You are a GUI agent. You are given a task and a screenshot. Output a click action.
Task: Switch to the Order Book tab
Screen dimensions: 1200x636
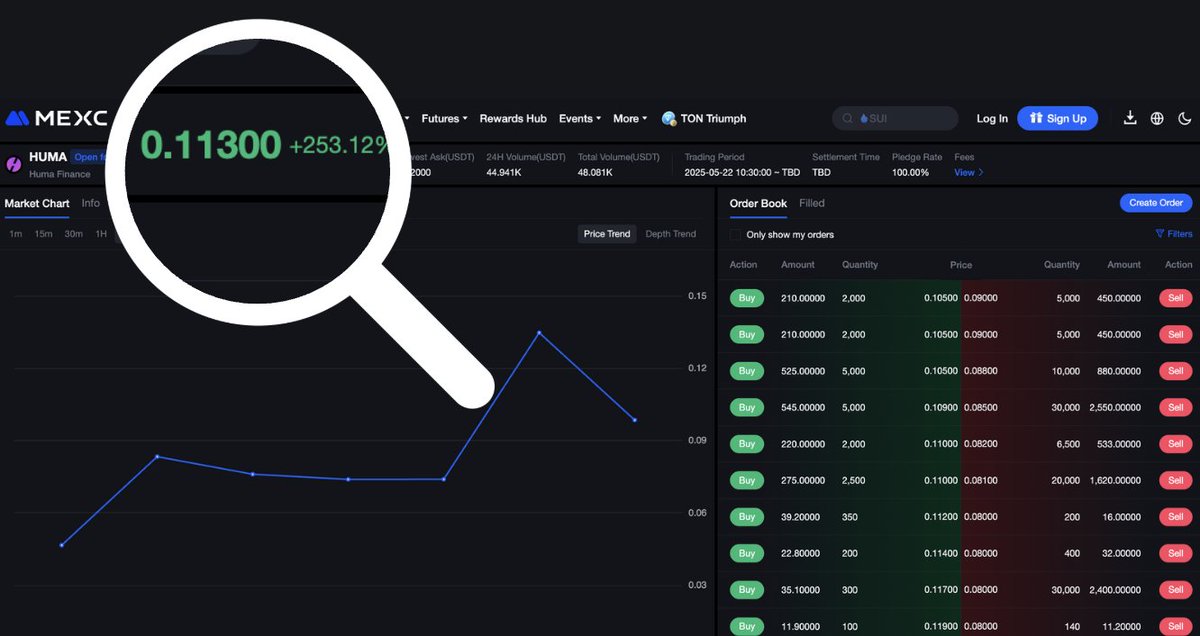click(x=758, y=203)
